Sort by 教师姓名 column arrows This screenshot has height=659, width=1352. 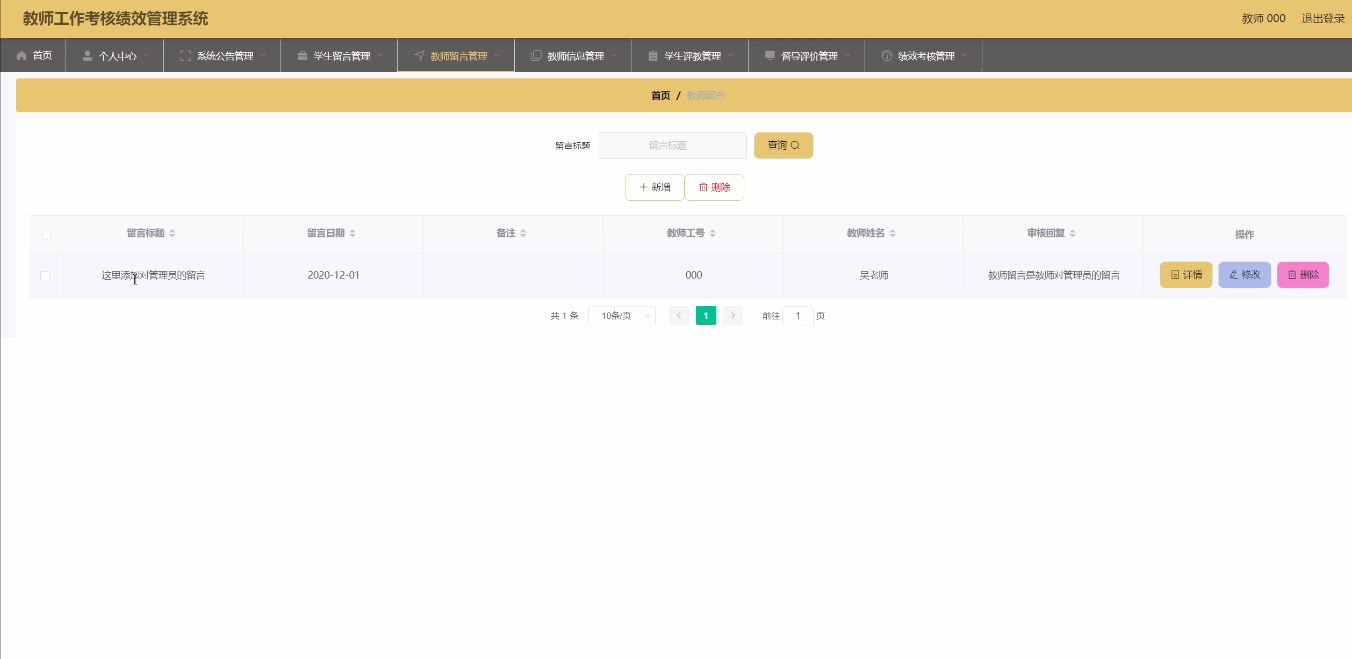click(x=892, y=233)
